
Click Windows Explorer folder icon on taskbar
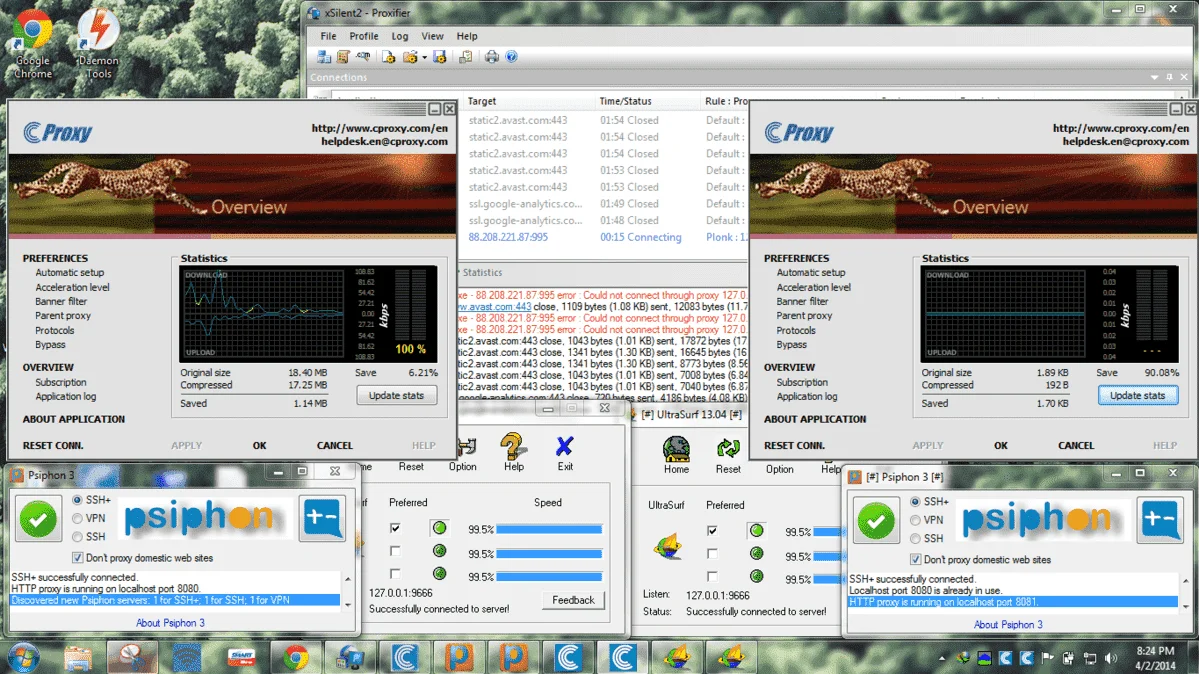(x=78, y=658)
